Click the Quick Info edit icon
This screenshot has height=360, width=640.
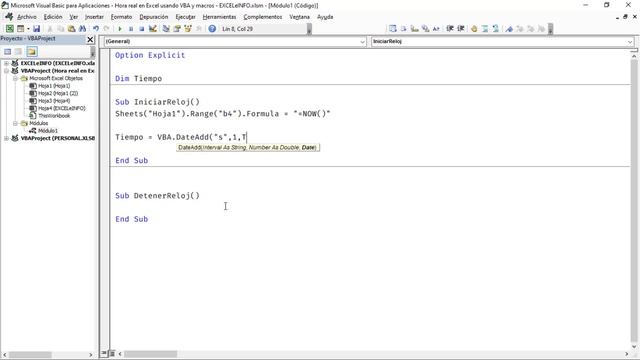click(x=415, y=29)
